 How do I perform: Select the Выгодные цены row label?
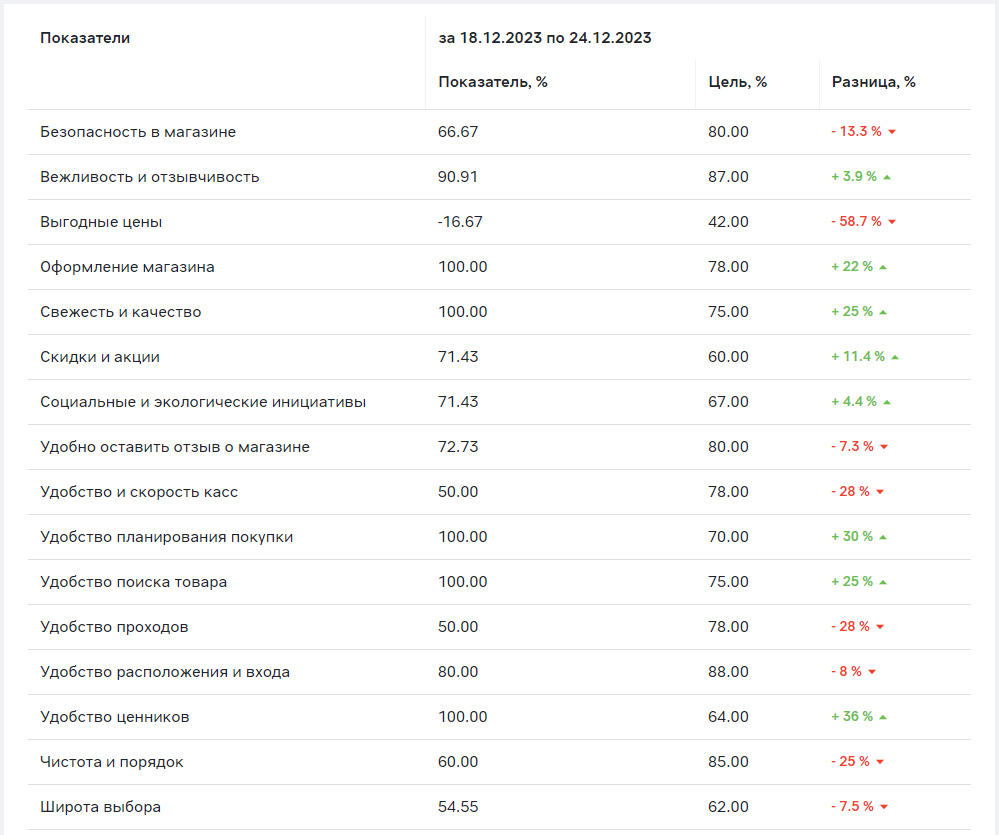101,222
